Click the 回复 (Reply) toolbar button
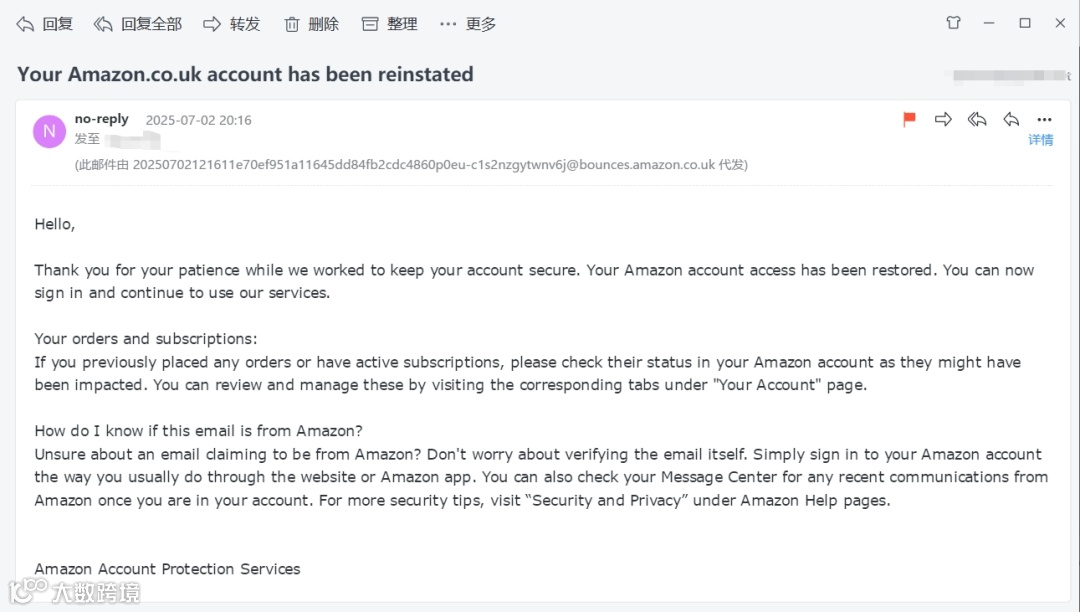This screenshot has width=1080, height=612. [x=45, y=24]
